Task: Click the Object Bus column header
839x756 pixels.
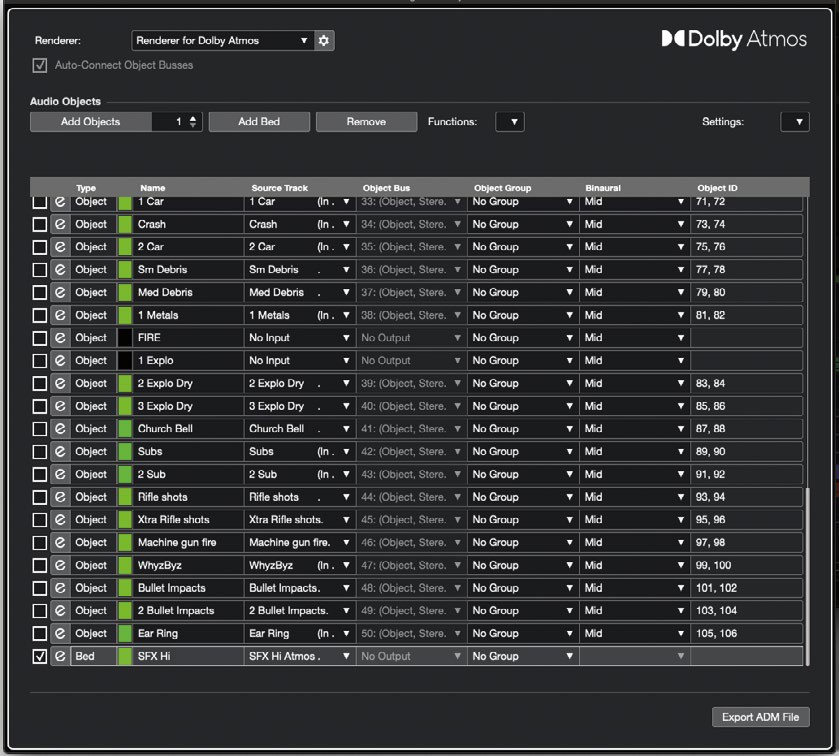Action: click(x=386, y=188)
